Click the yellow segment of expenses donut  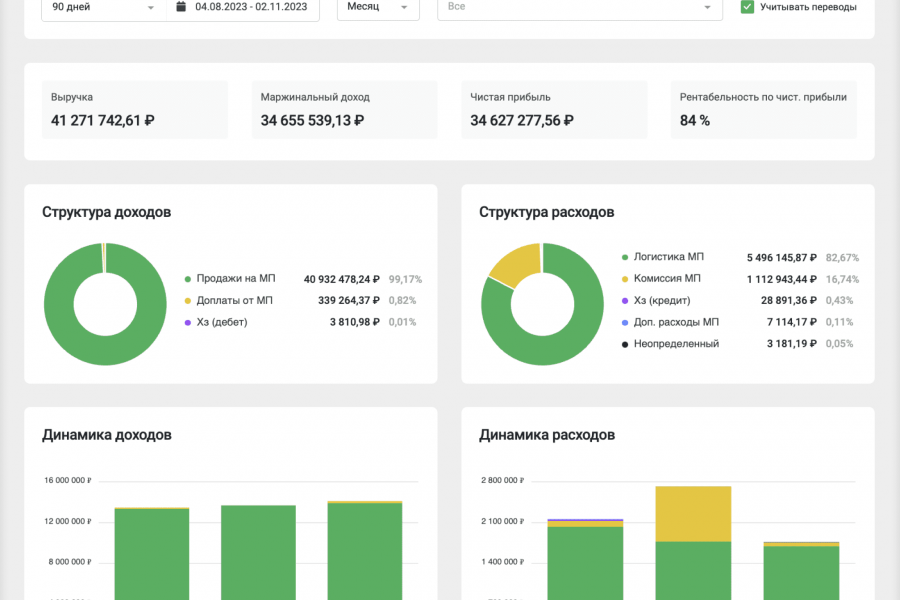click(x=513, y=264)
